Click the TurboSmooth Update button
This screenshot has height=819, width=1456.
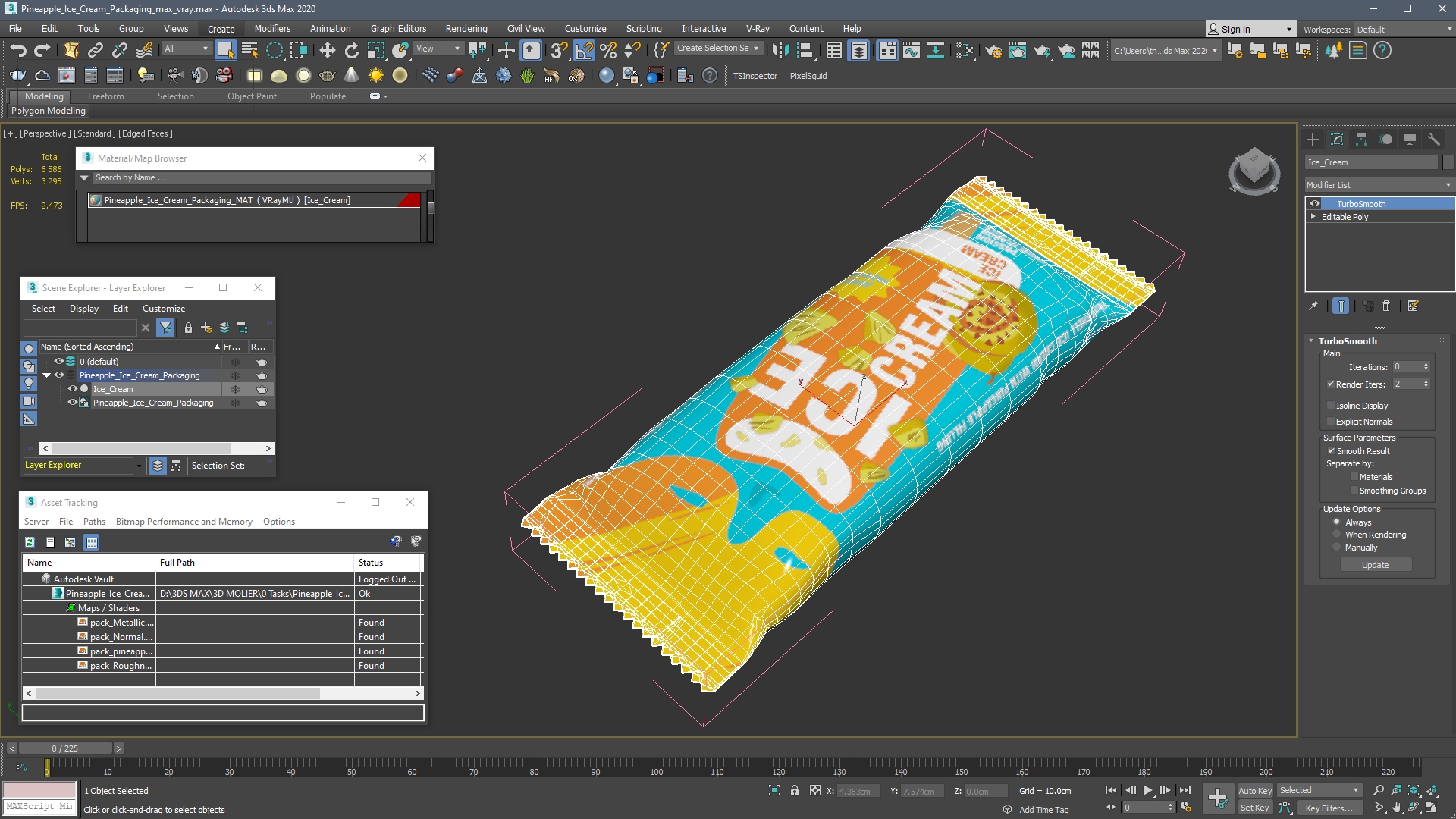(x=1376, y=565)
